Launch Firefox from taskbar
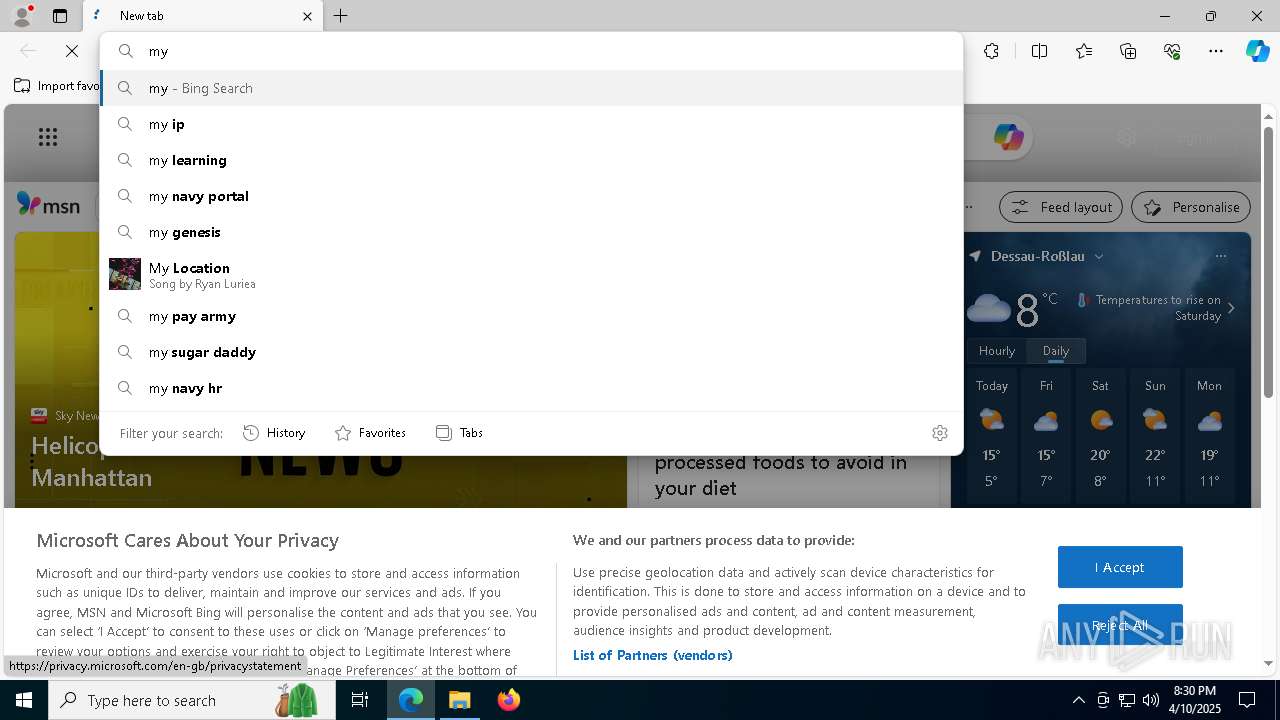This screenshot has height=720, width=1280. [509, 700]
